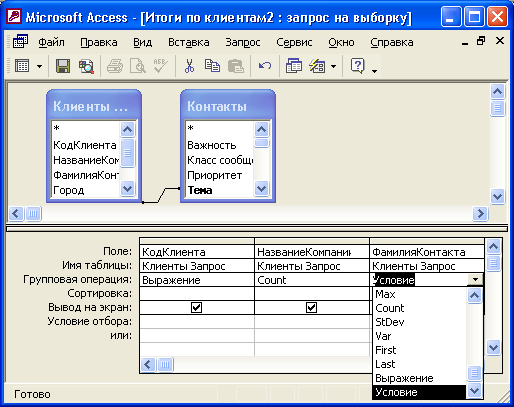
Task: Click the Cut scissors icon
Action: [189, 66]
